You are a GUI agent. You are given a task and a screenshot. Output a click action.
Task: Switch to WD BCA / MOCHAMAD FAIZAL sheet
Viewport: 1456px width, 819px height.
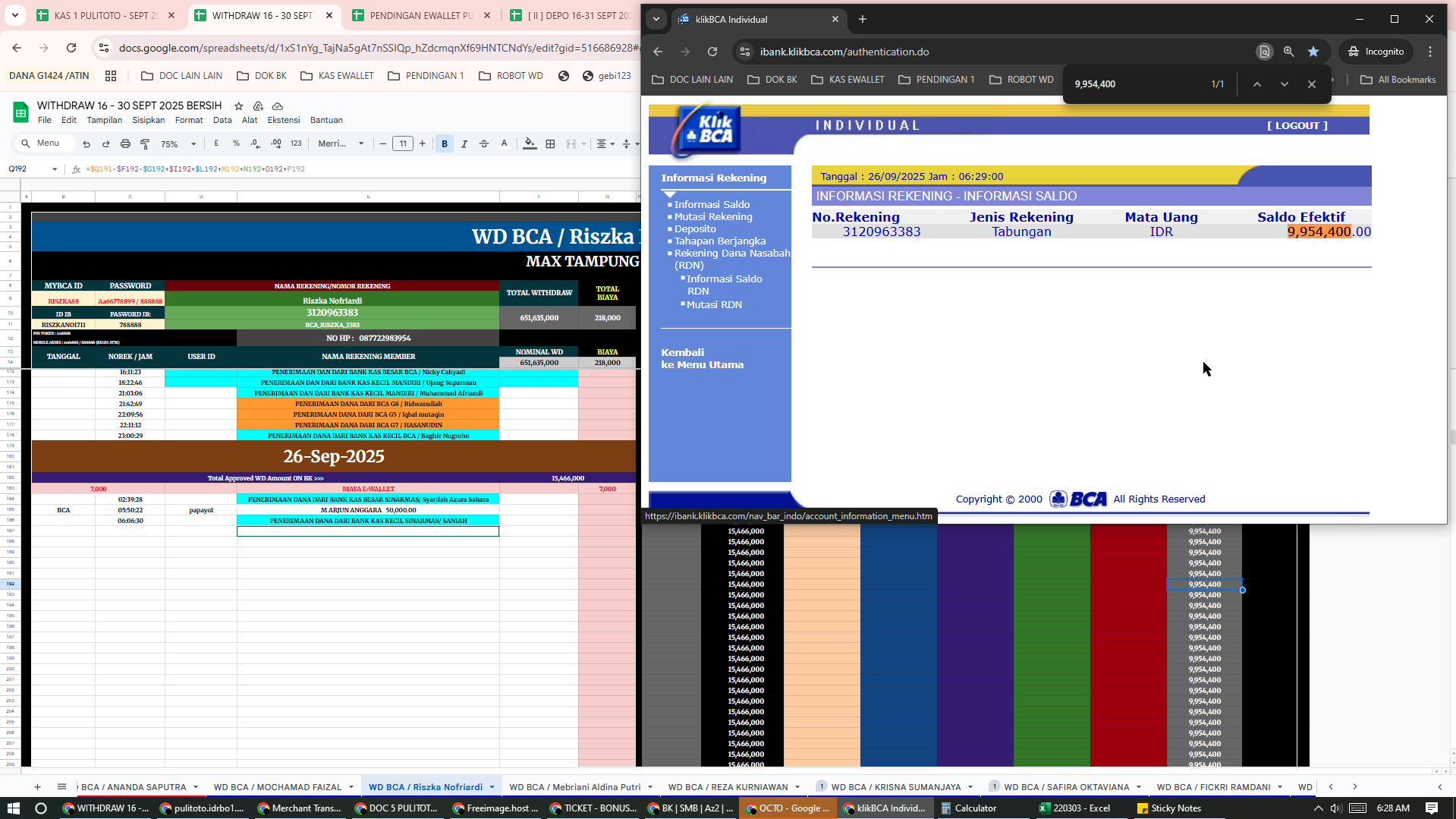278,787
